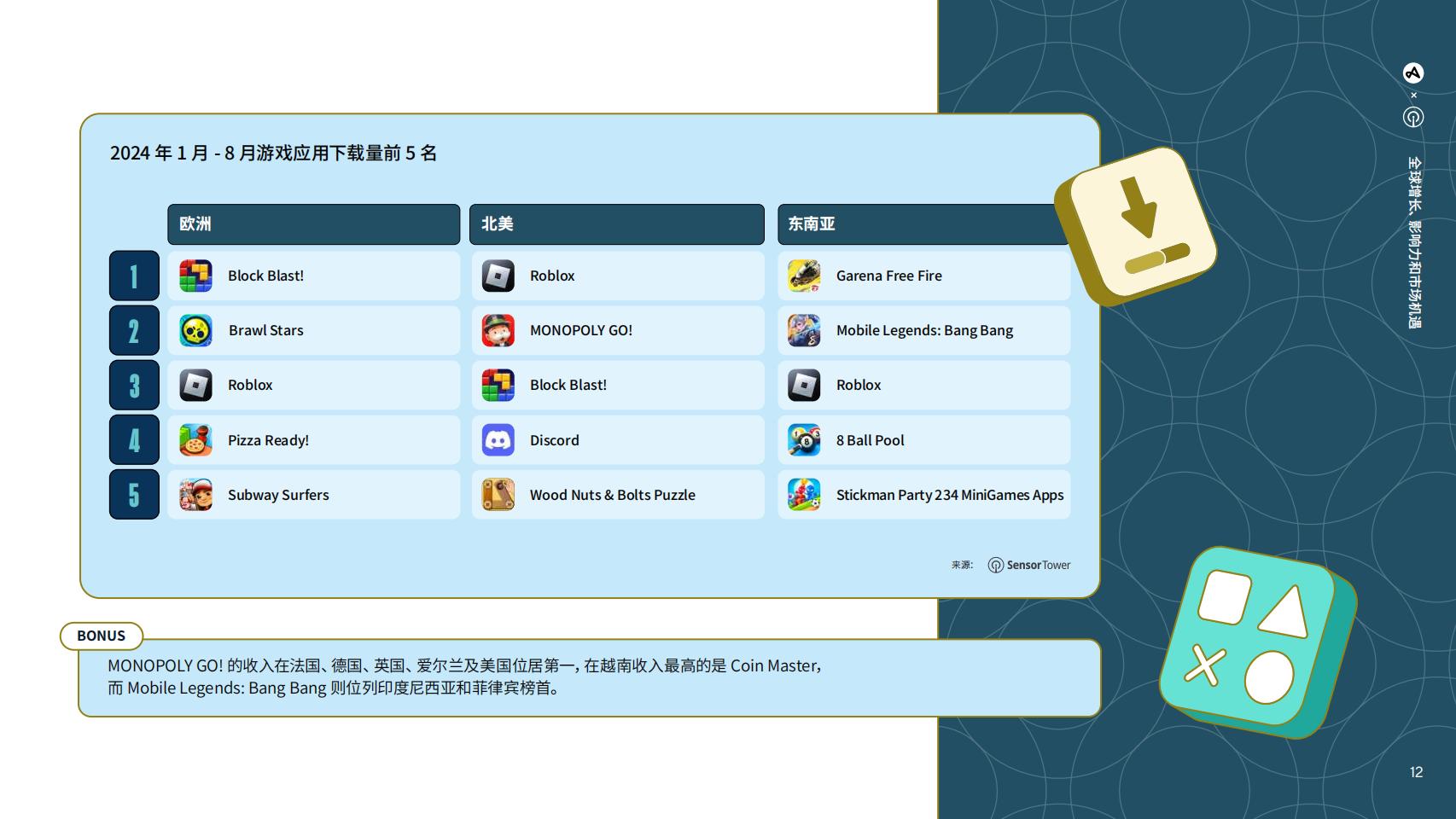Click the teal shapes cube graphic
This screenshot has height=819, width=1456.
[x=1258, y=642]
